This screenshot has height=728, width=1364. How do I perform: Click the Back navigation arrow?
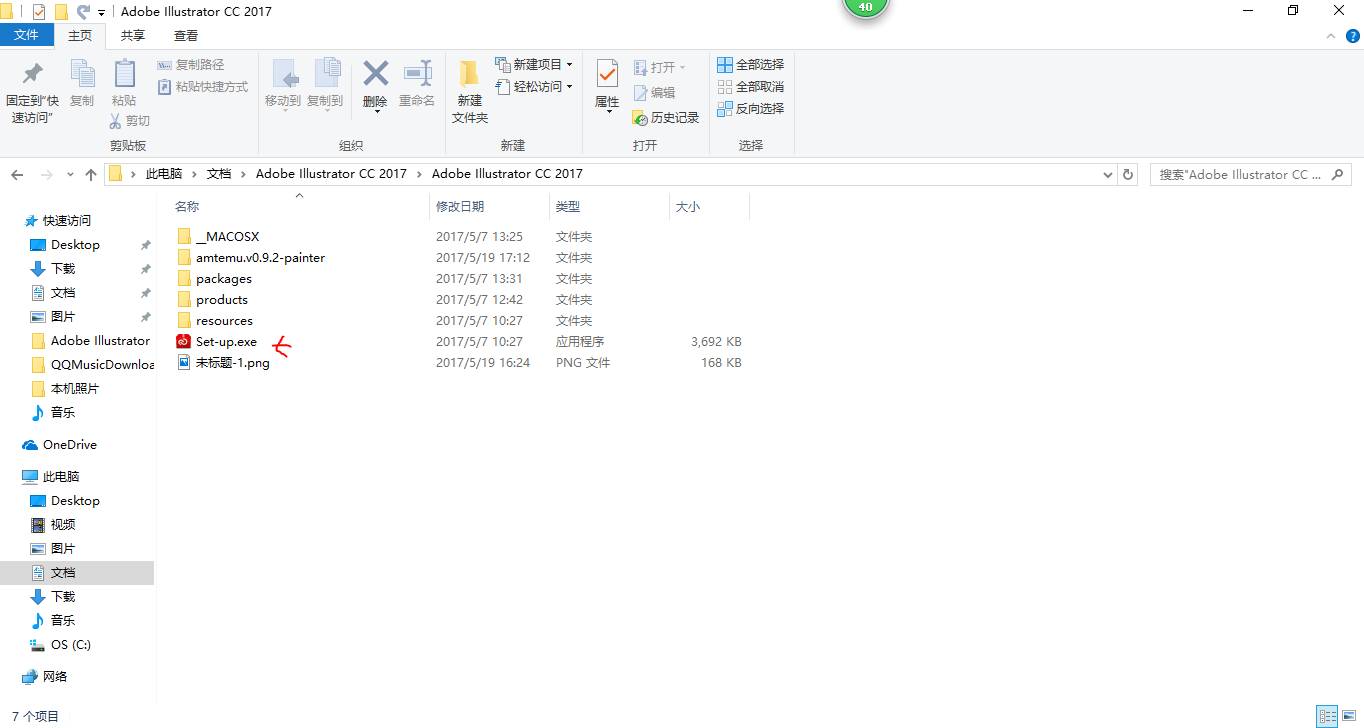17,174
